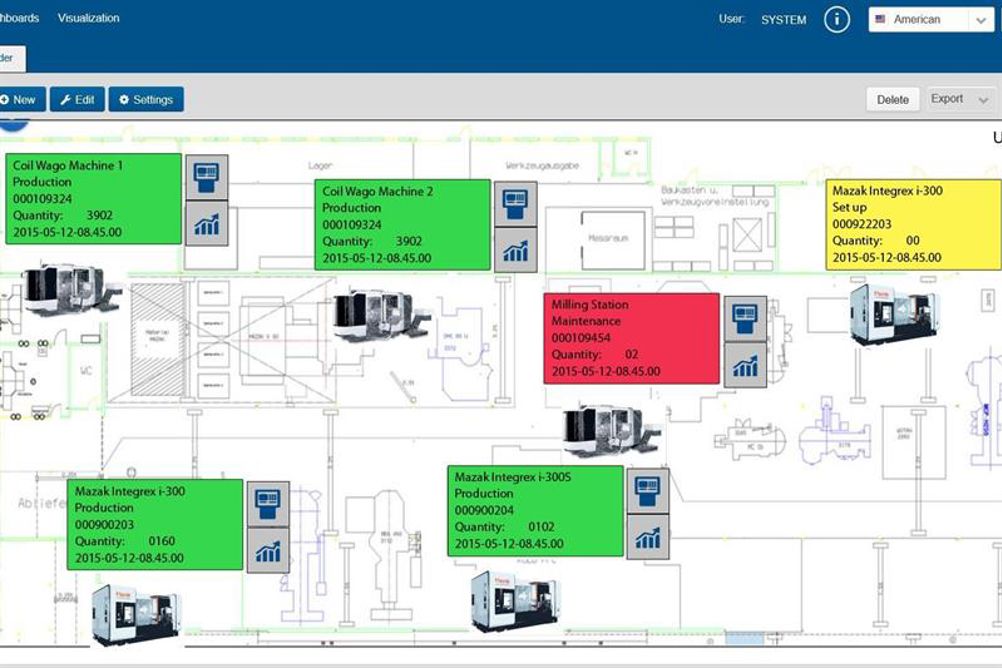This screenshot has height=668, width=1002.
Task: Click the SYSTEM user name
Action: pyautogui.click(x=783, y=20)
